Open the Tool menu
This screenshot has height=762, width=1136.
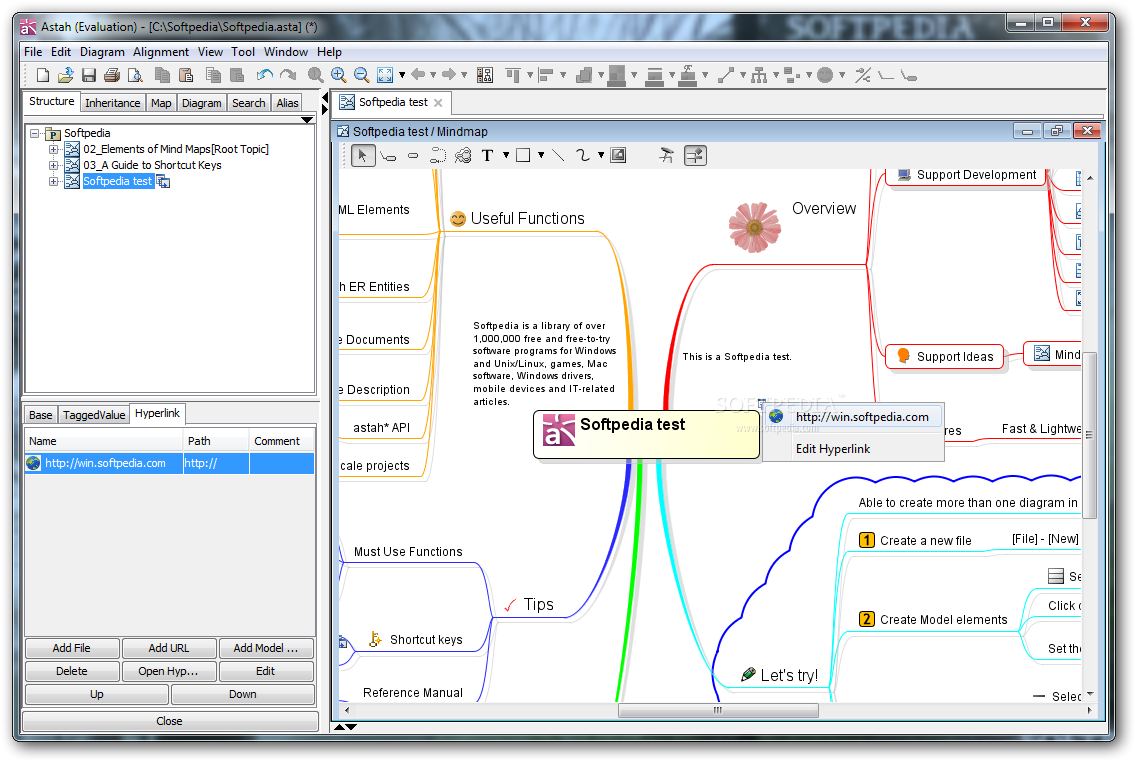(x=243, y=51)
